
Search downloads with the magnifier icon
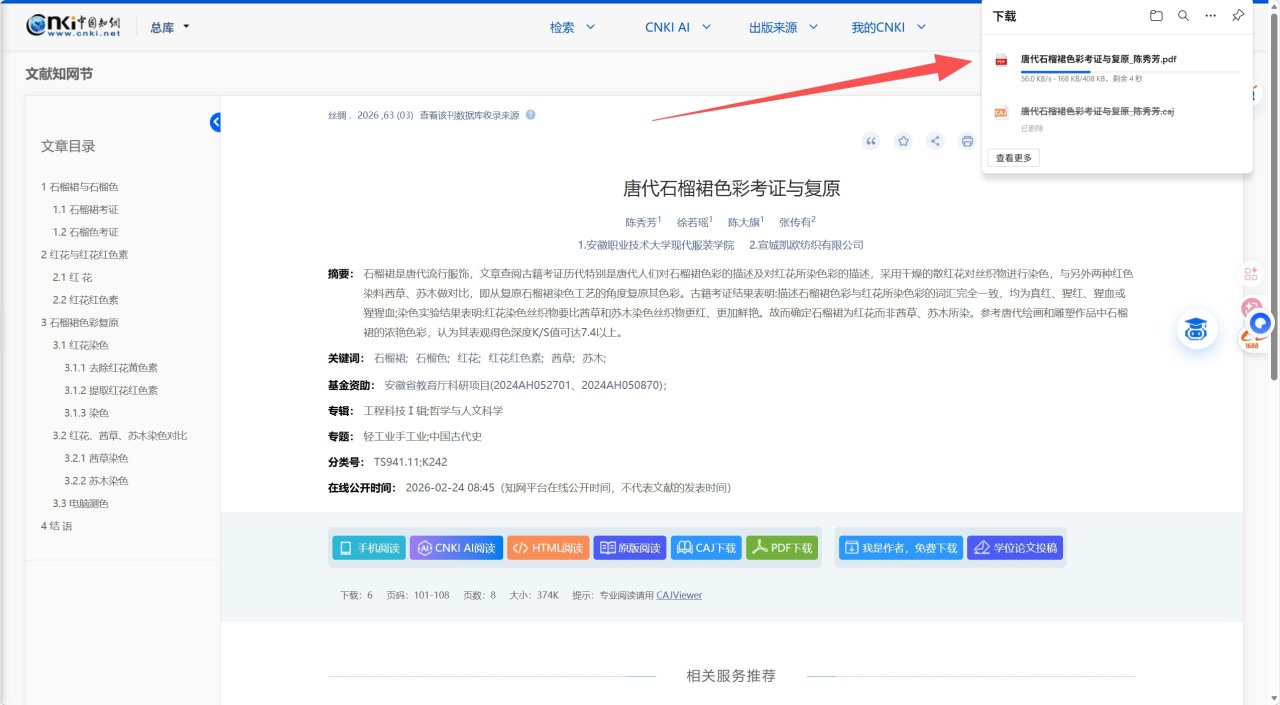tap(1183, 16)
